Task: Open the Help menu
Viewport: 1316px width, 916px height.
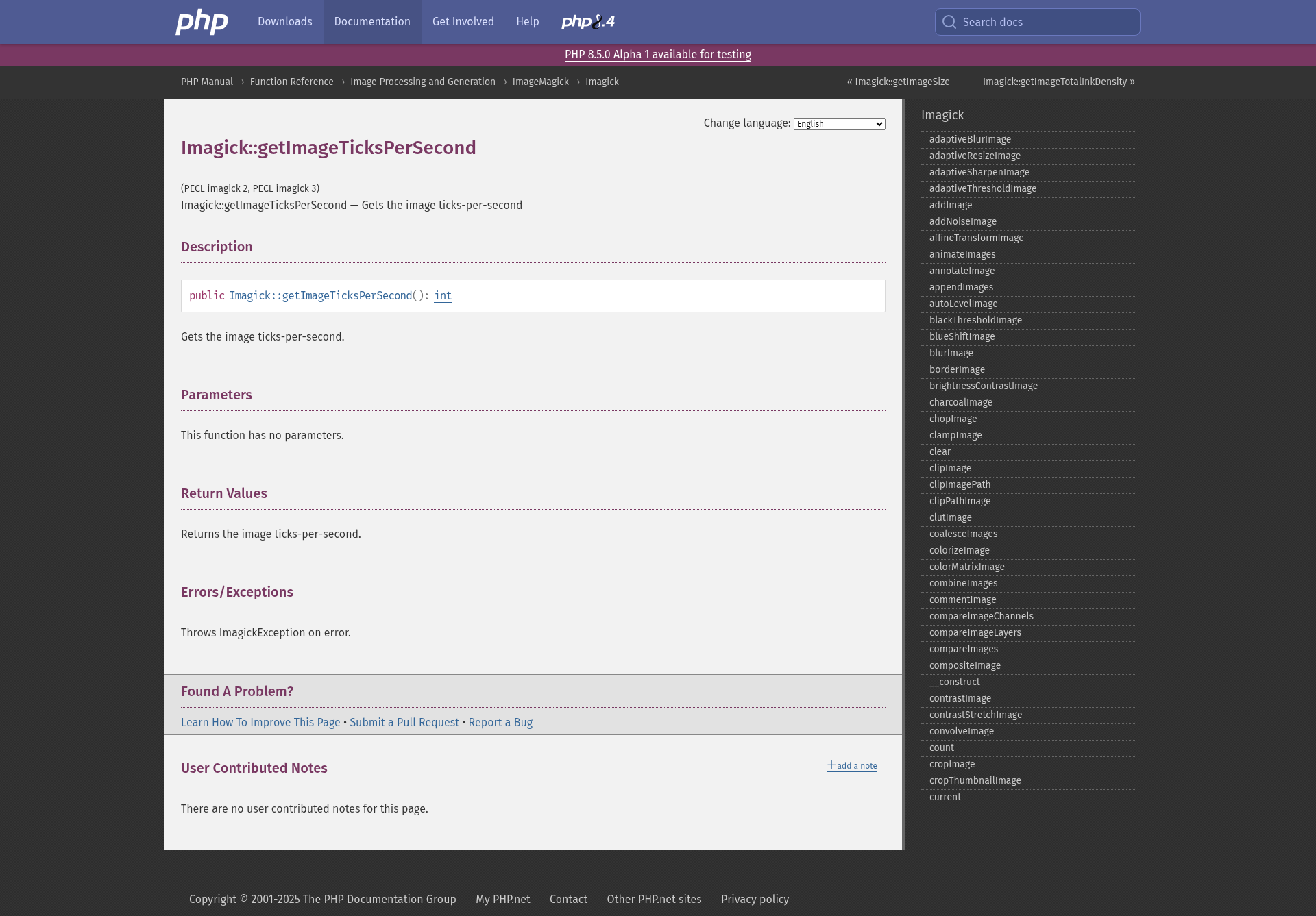Action: click(528, 22)
